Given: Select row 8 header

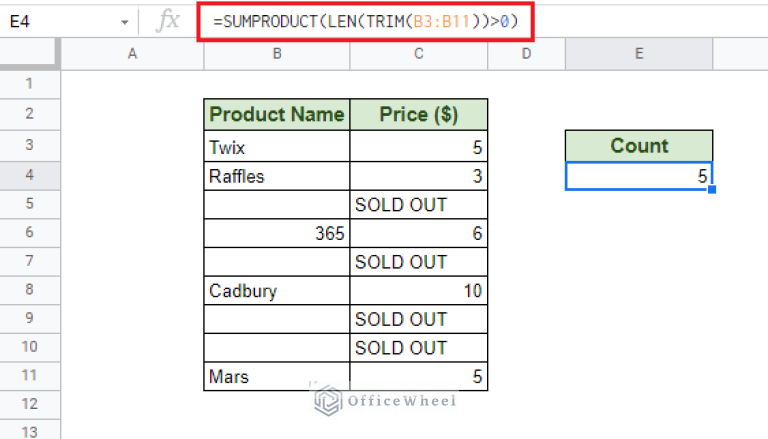Looking at the screenshot, I should 30,290.
